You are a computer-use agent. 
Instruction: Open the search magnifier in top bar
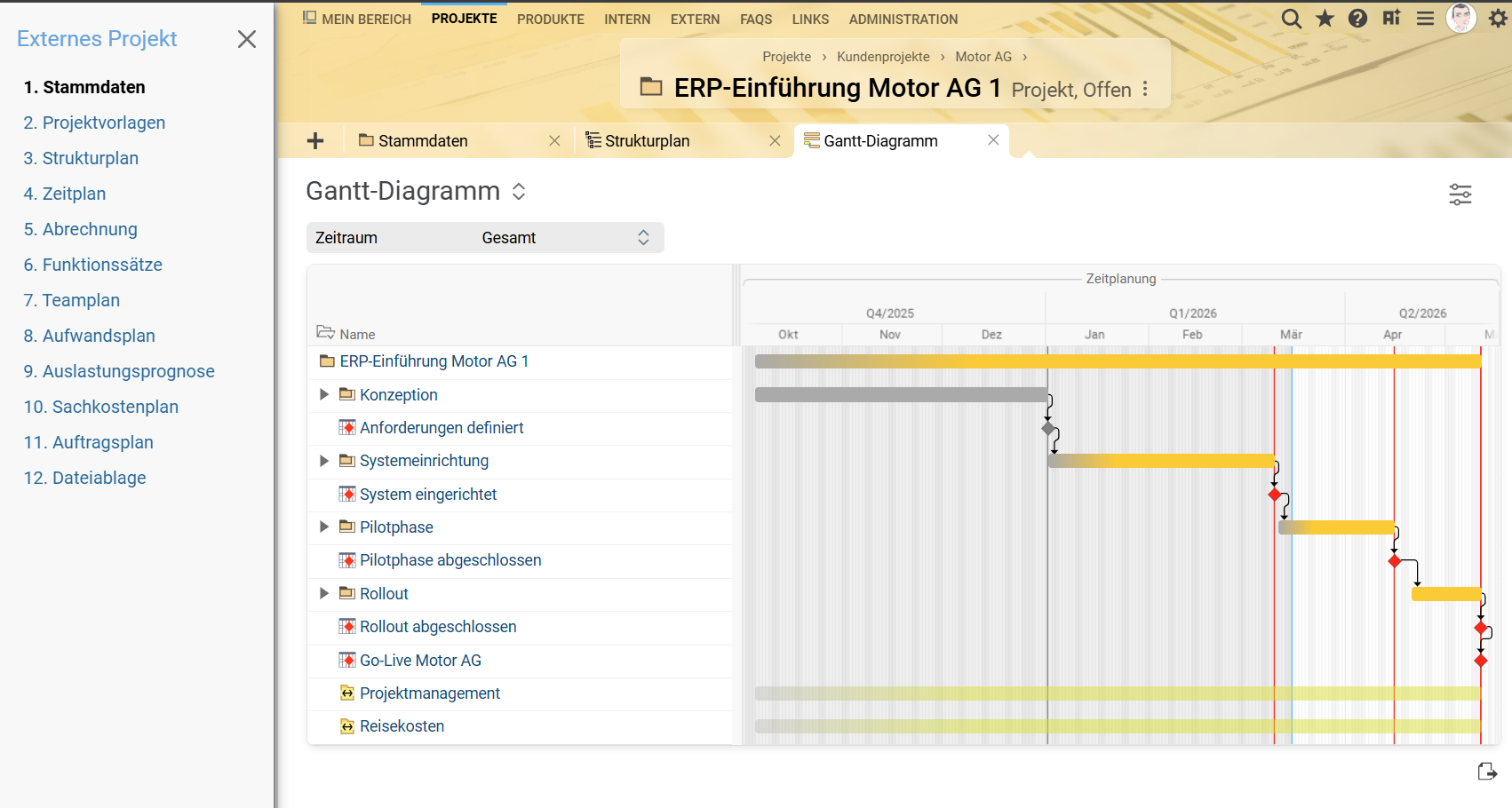tap(1292, 19)
